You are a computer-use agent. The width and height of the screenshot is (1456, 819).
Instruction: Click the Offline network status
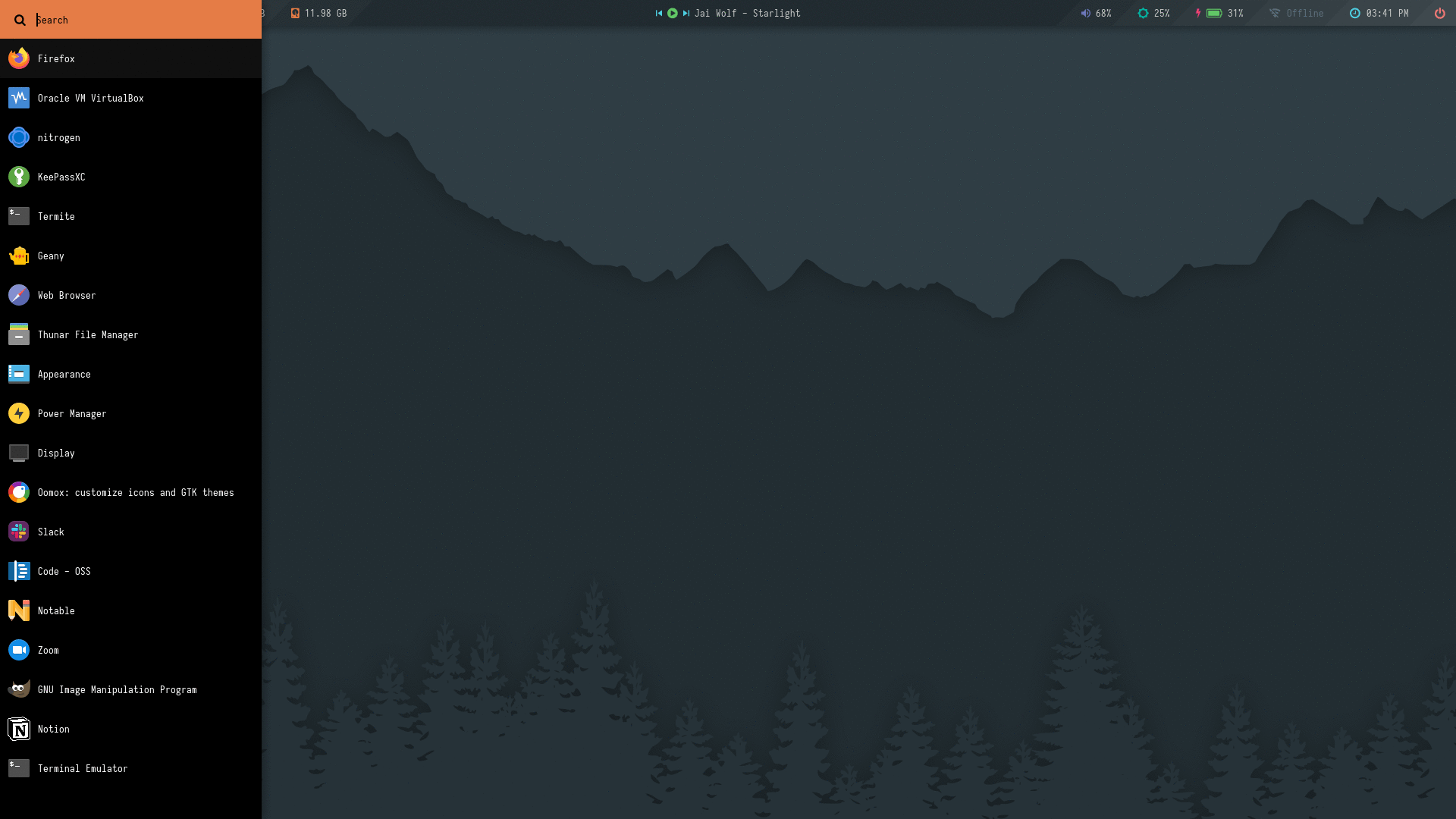pyautogui.click(x=1297, y=13)
